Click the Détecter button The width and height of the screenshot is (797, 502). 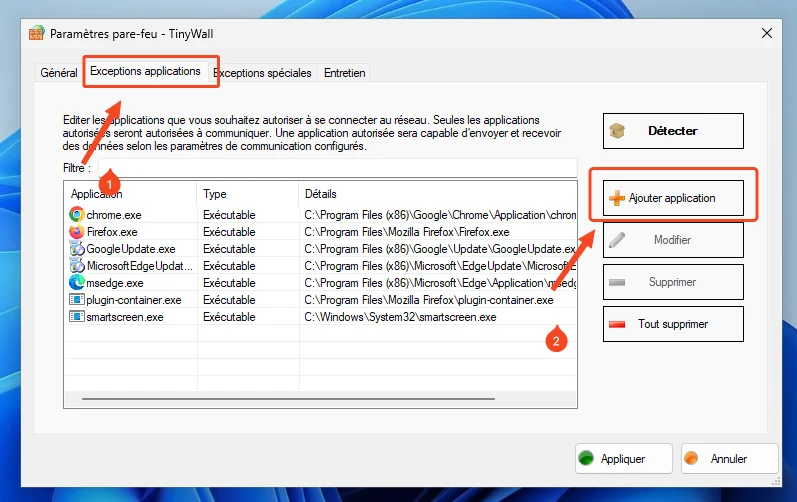(673, 131)
